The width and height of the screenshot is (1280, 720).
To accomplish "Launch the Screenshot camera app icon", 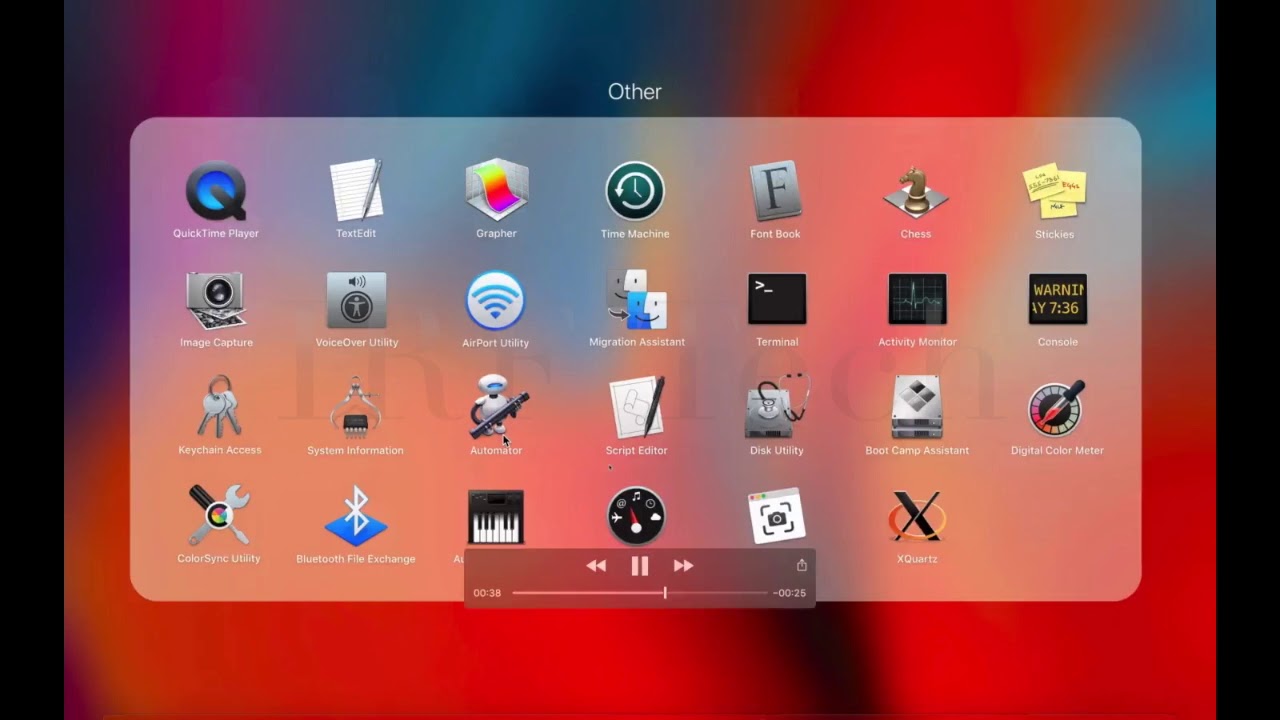I will click(777, 516).
